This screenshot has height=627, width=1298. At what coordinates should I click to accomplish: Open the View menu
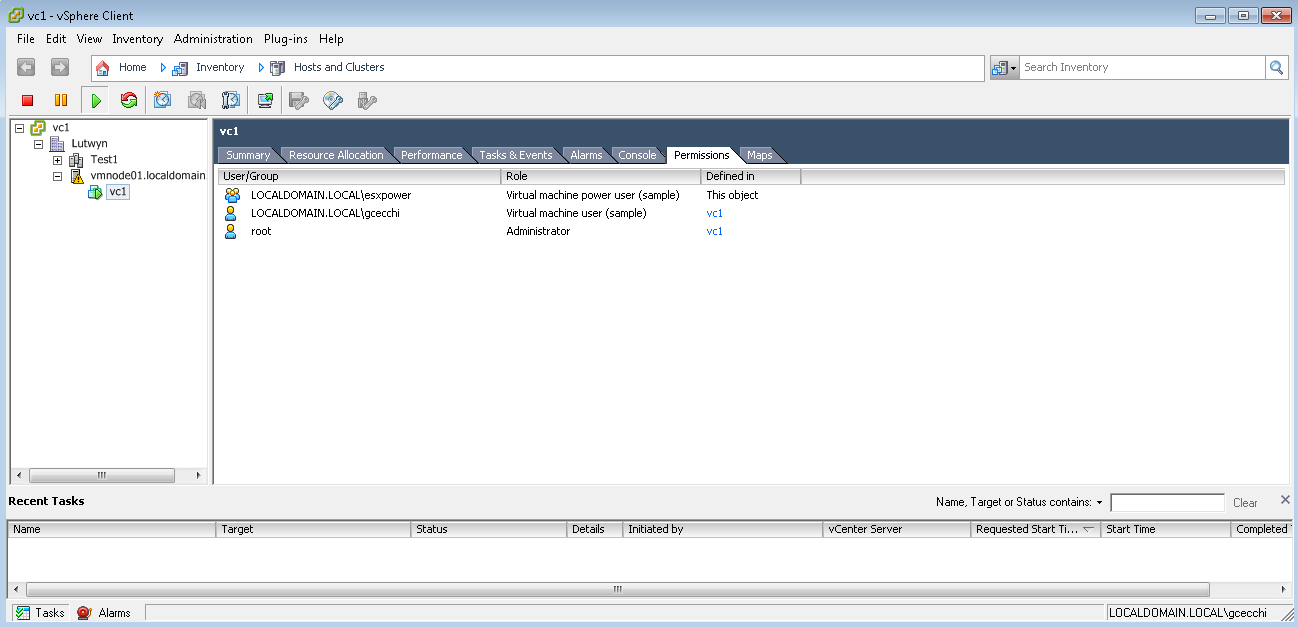click(90, 39)
